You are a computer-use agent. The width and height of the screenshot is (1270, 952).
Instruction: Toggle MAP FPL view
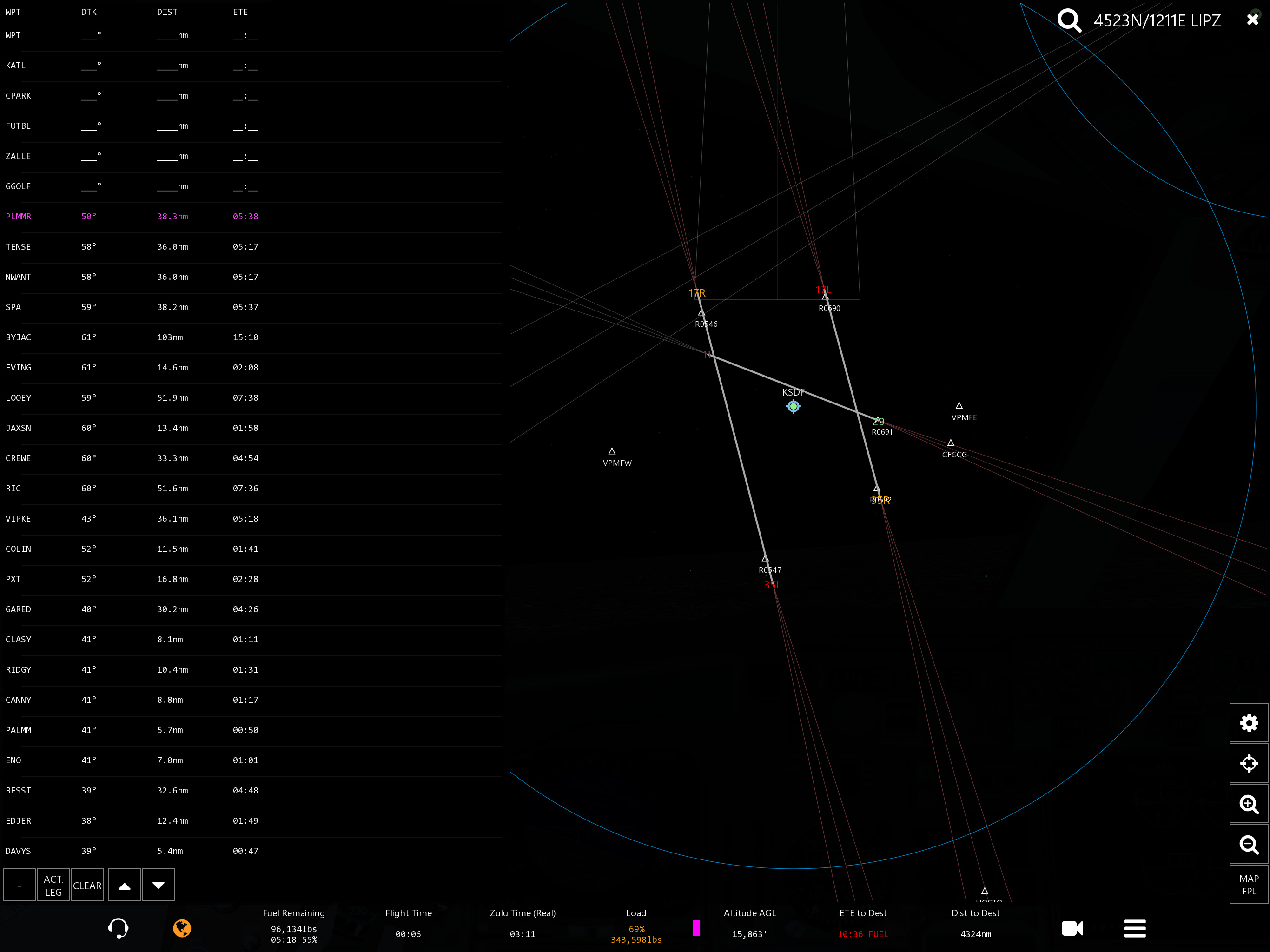pyautogui.click(x=1249, y=885)
